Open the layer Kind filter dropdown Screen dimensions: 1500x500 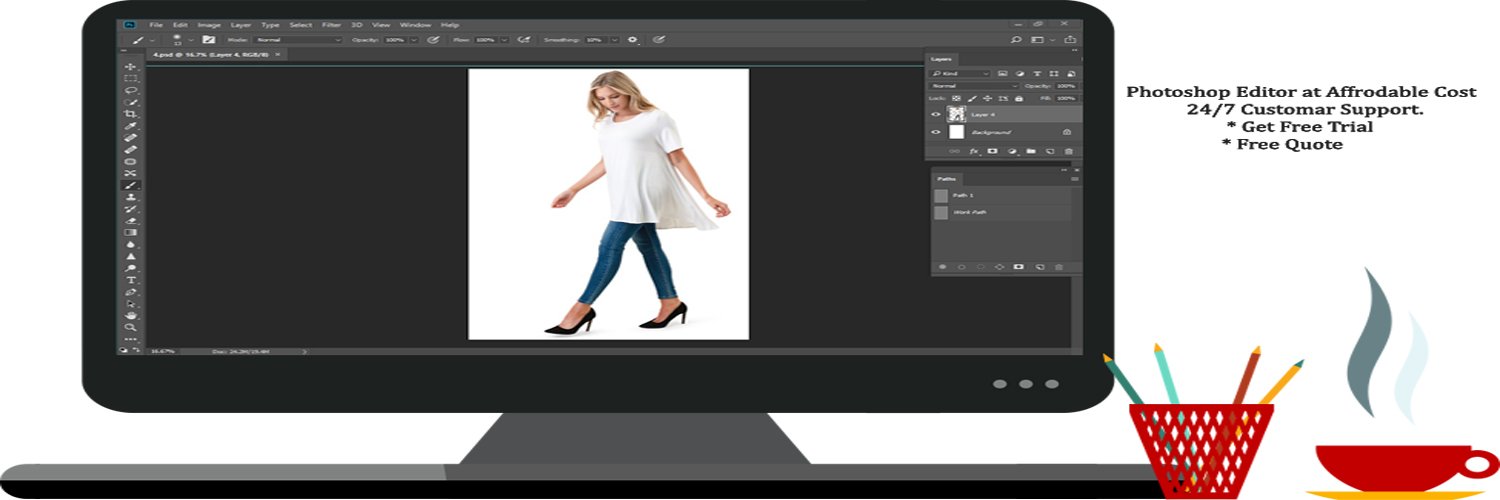click(x=960, y=74)
